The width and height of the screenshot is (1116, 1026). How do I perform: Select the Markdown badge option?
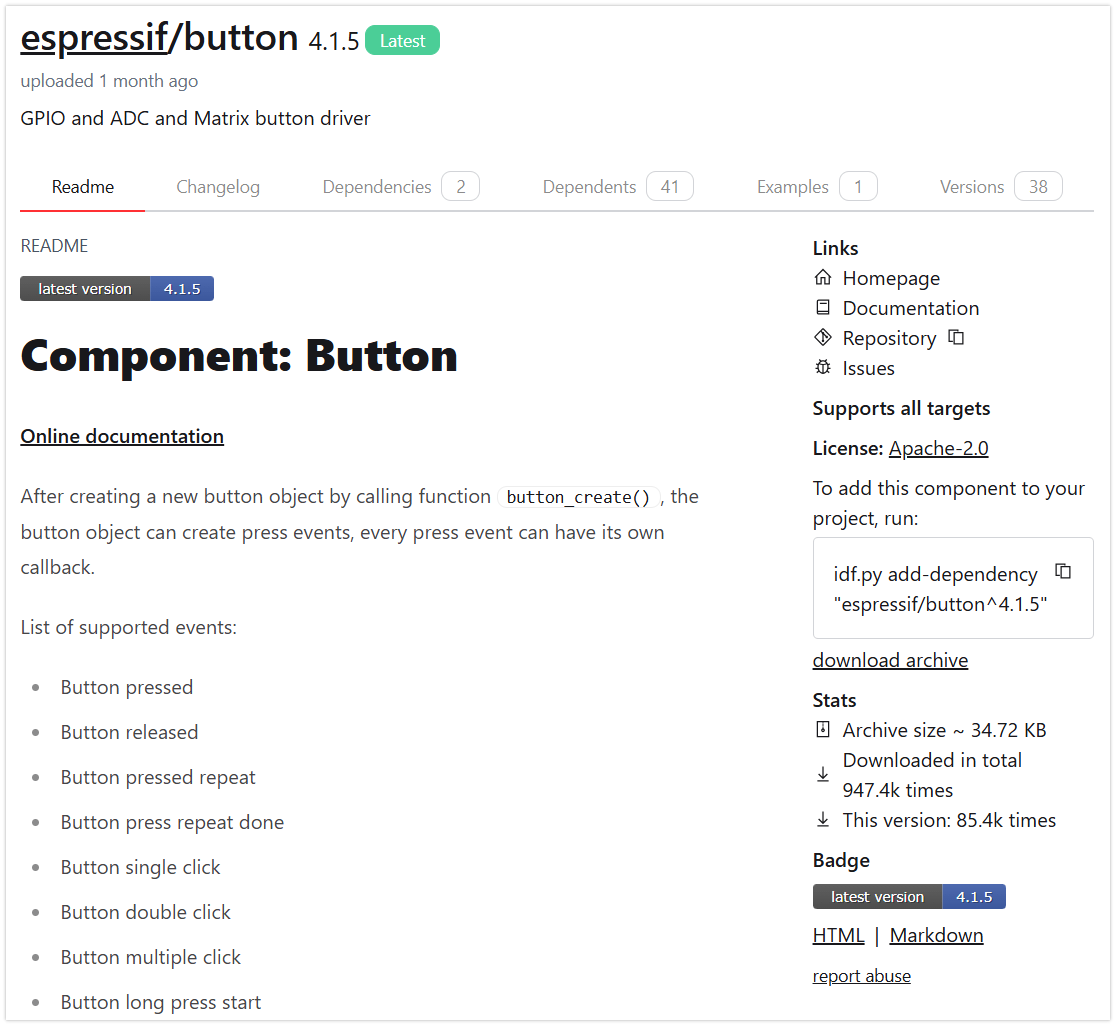(936, 935)
